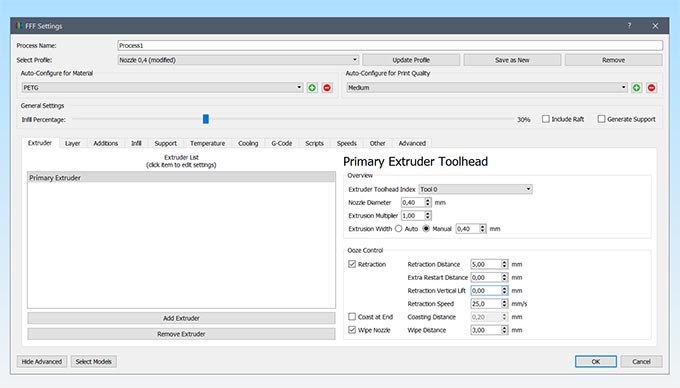This screenshot has height=388, width=680.
Task: Click the Nozzle Diameter value field
Action: [x=413, y=202]
